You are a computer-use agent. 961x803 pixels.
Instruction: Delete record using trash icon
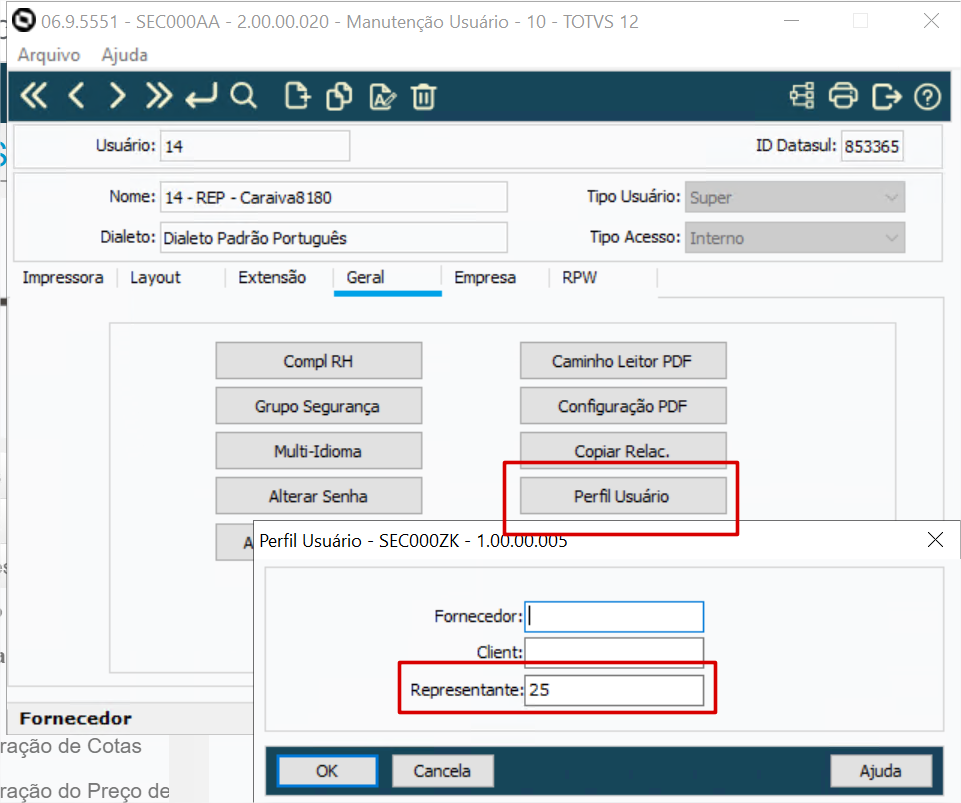[x=424, y=96]
